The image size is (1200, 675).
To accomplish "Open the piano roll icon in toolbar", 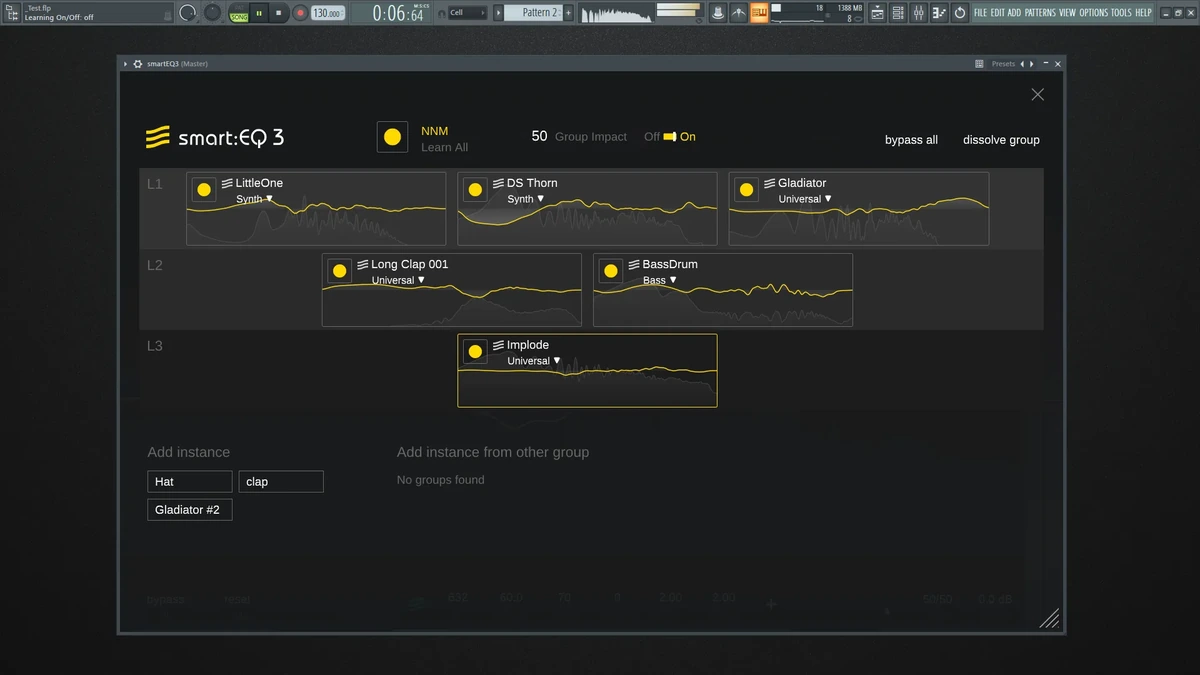I will 939,13.
